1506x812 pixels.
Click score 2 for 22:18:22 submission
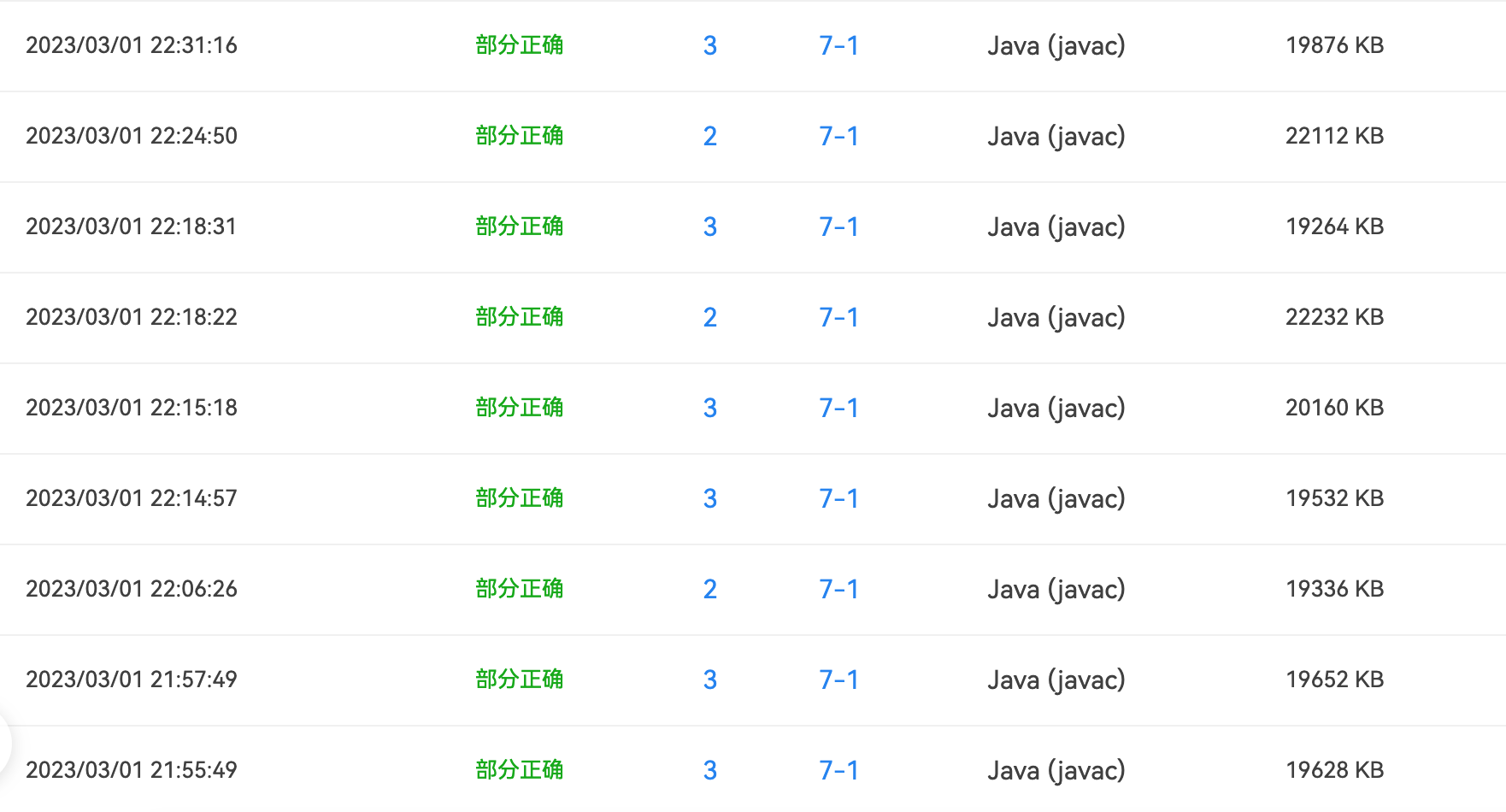tap(710, 317)
